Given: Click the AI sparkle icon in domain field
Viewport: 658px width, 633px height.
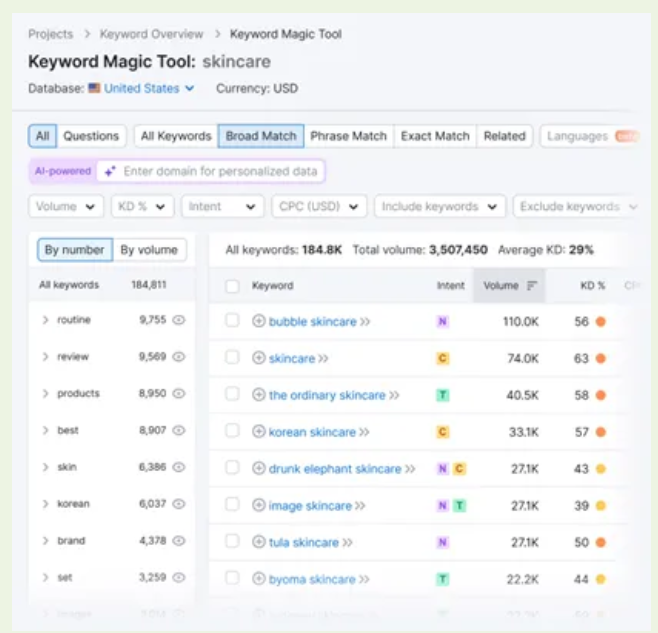Looking at the screenshot, I should point(110,171).
